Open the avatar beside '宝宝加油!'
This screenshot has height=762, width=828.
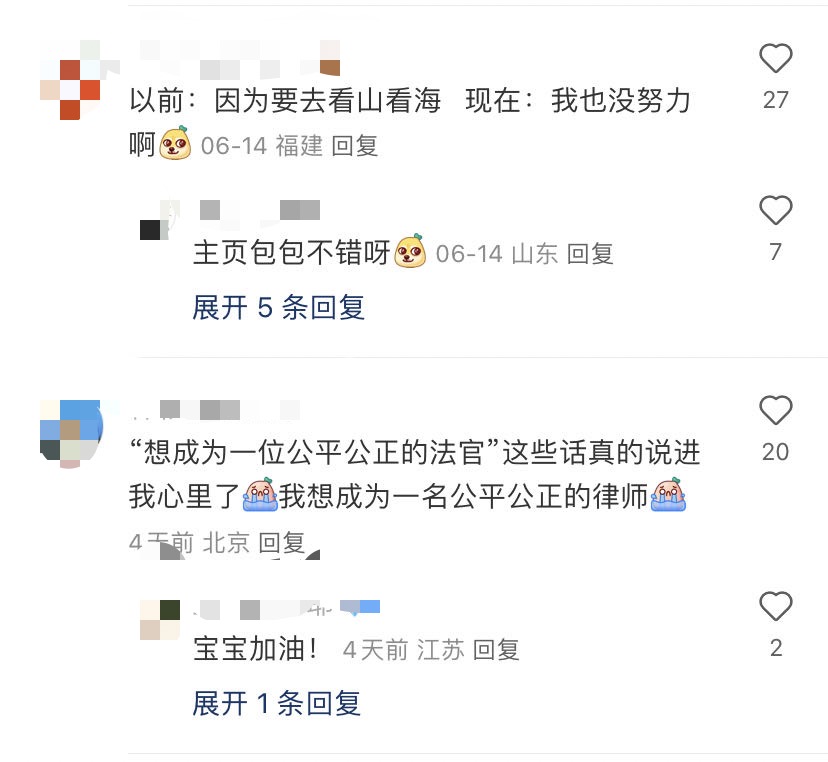coord(160,620)
